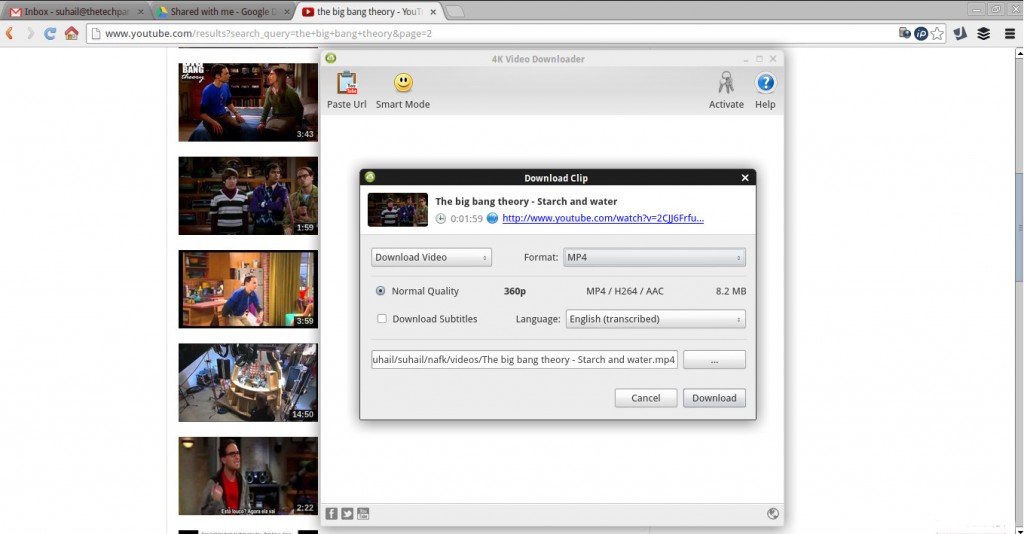Open the video thumbnail with 14:50 duration
Image resolution: width=1024 pixels, height=534 pixels.
(x=248, y=383)
